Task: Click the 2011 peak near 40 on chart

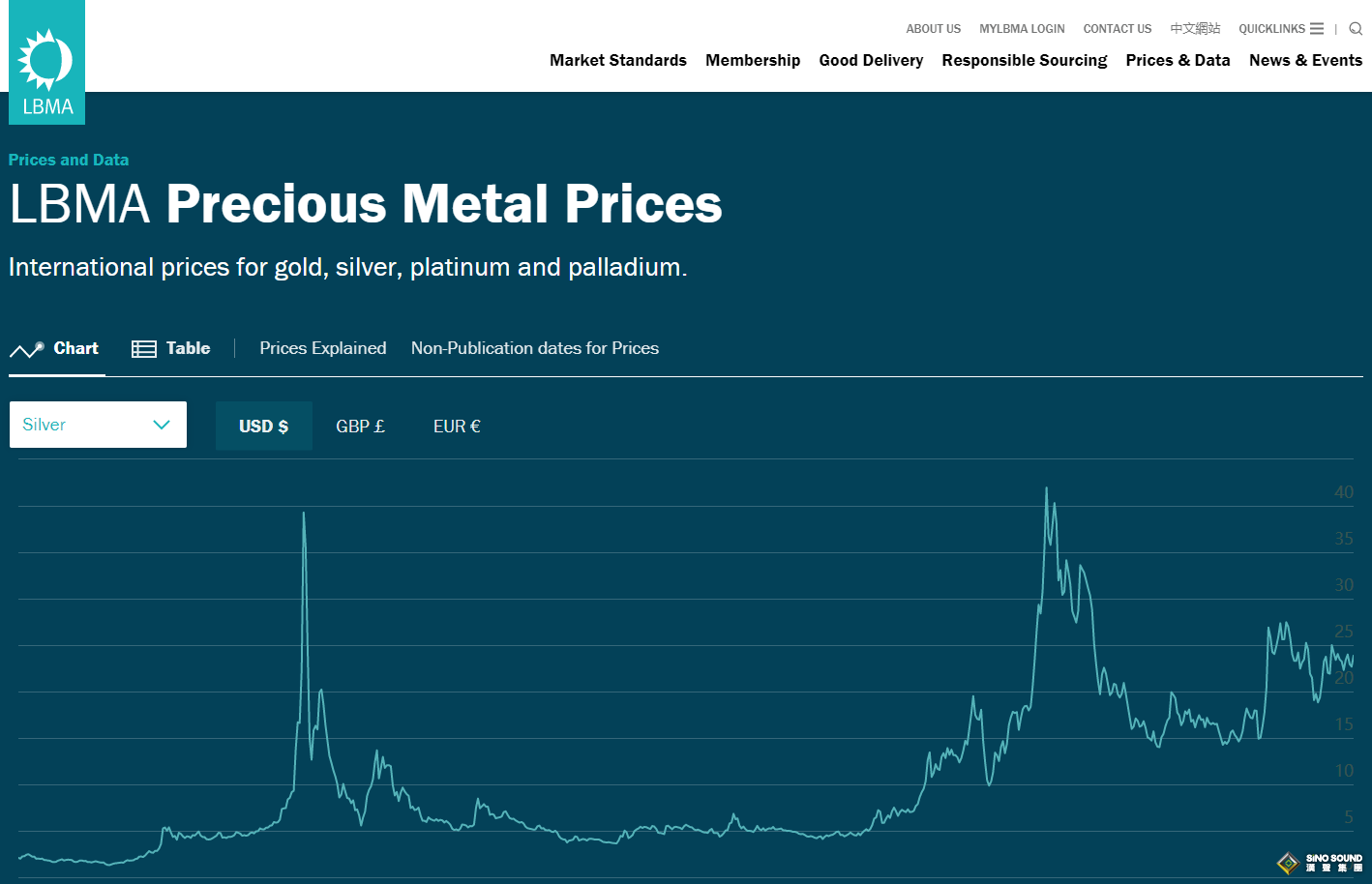Action: (x=1046, y=489)
